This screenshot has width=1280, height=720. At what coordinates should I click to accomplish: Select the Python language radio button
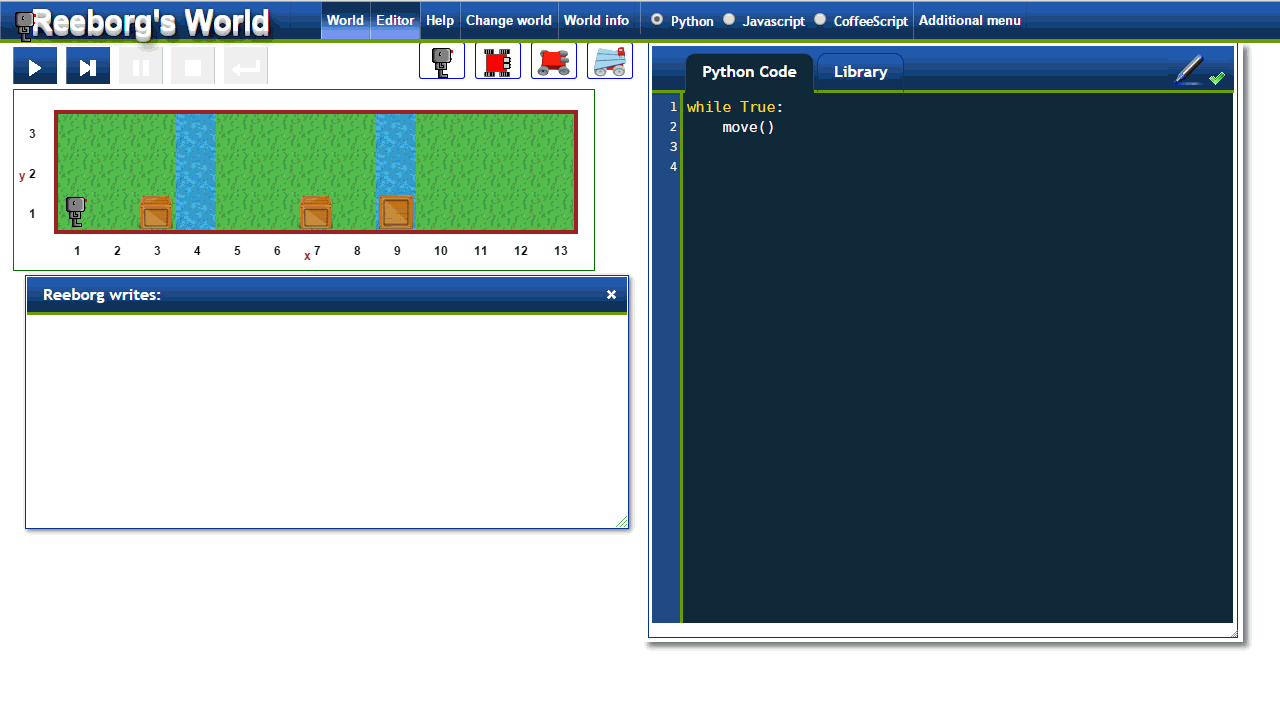(x=657, y=19)
